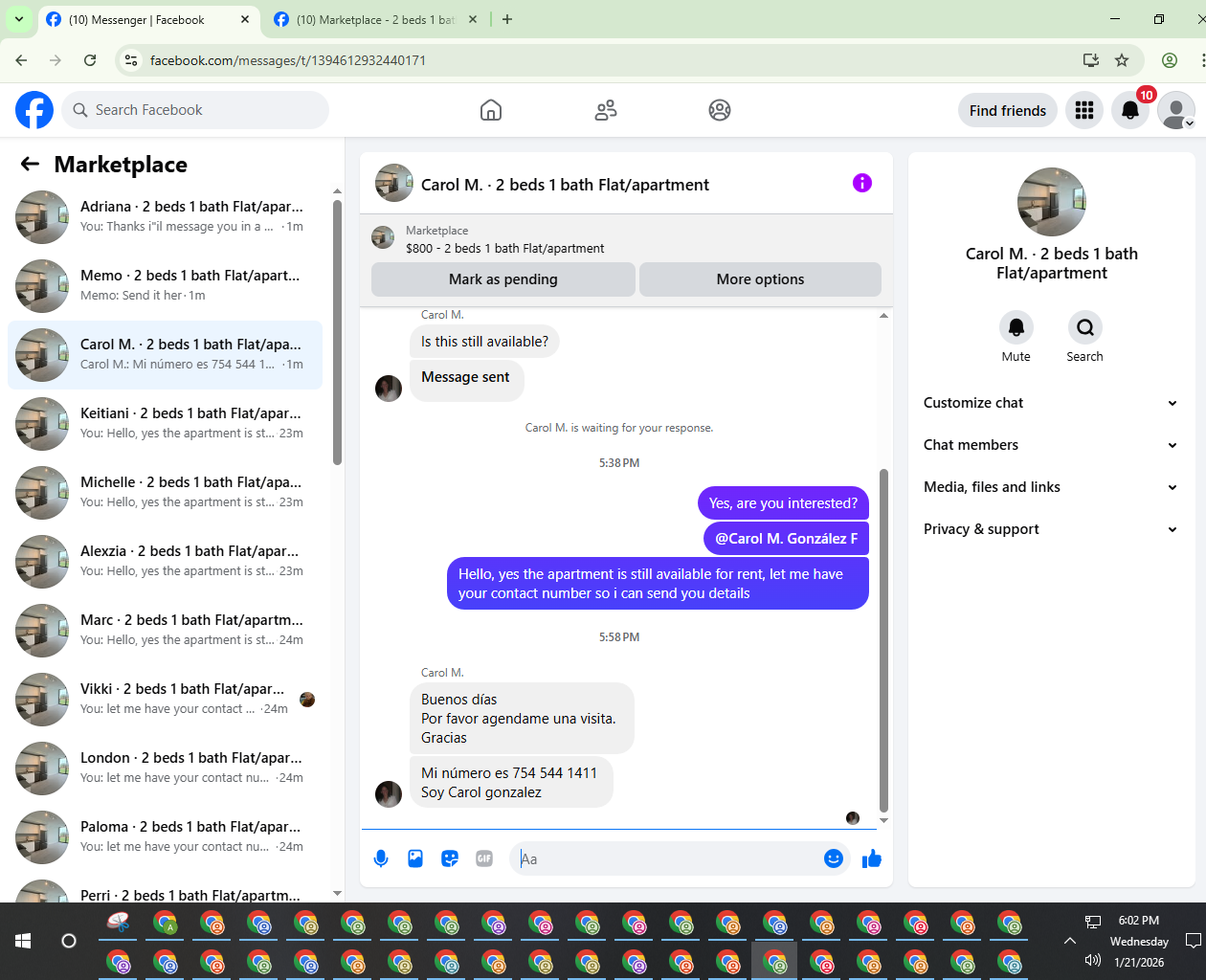Open account profile avatar menu

pyautogui.click(x=1176, y=110)
